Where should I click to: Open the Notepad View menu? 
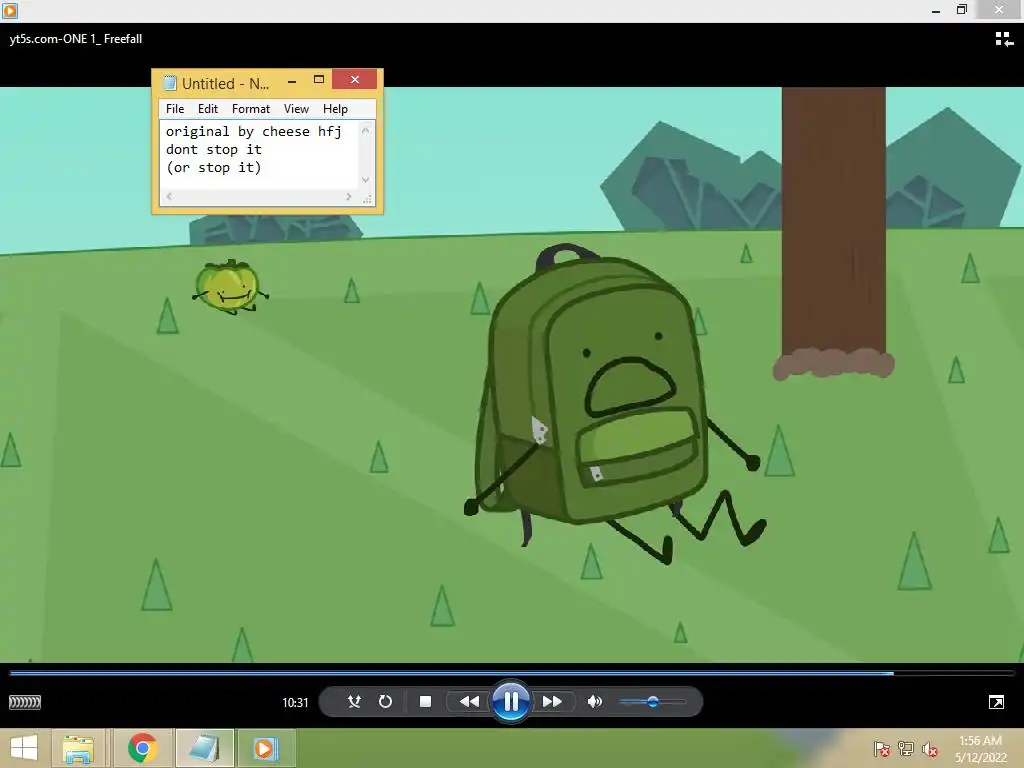(296, 108)
